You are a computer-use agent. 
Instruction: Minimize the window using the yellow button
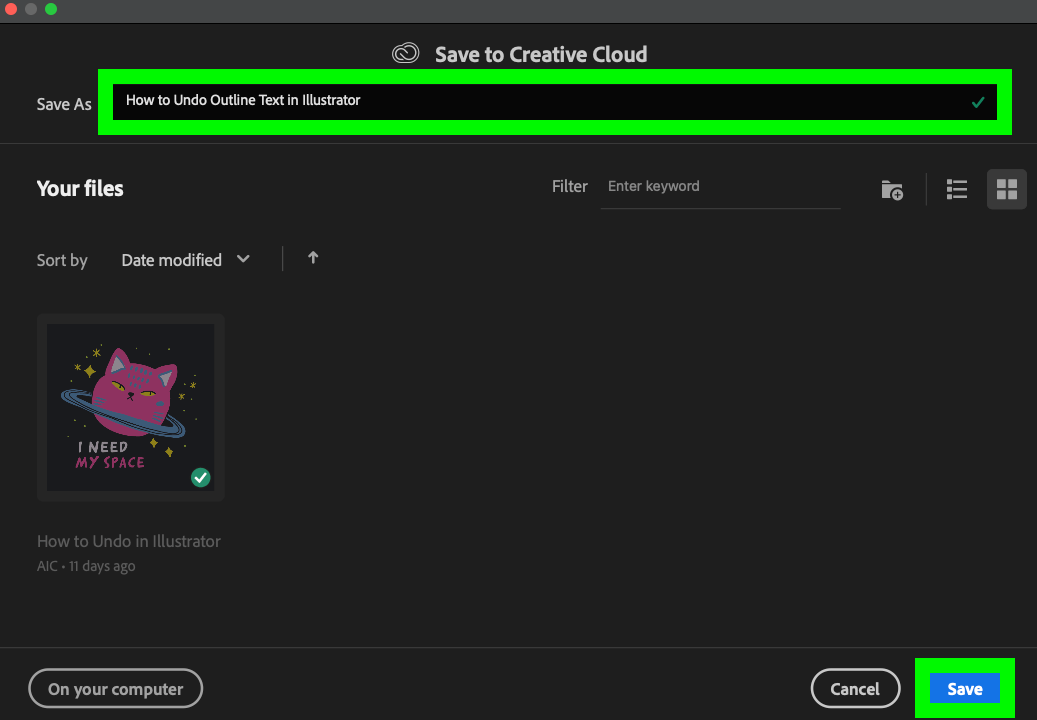tap(31, 9)
